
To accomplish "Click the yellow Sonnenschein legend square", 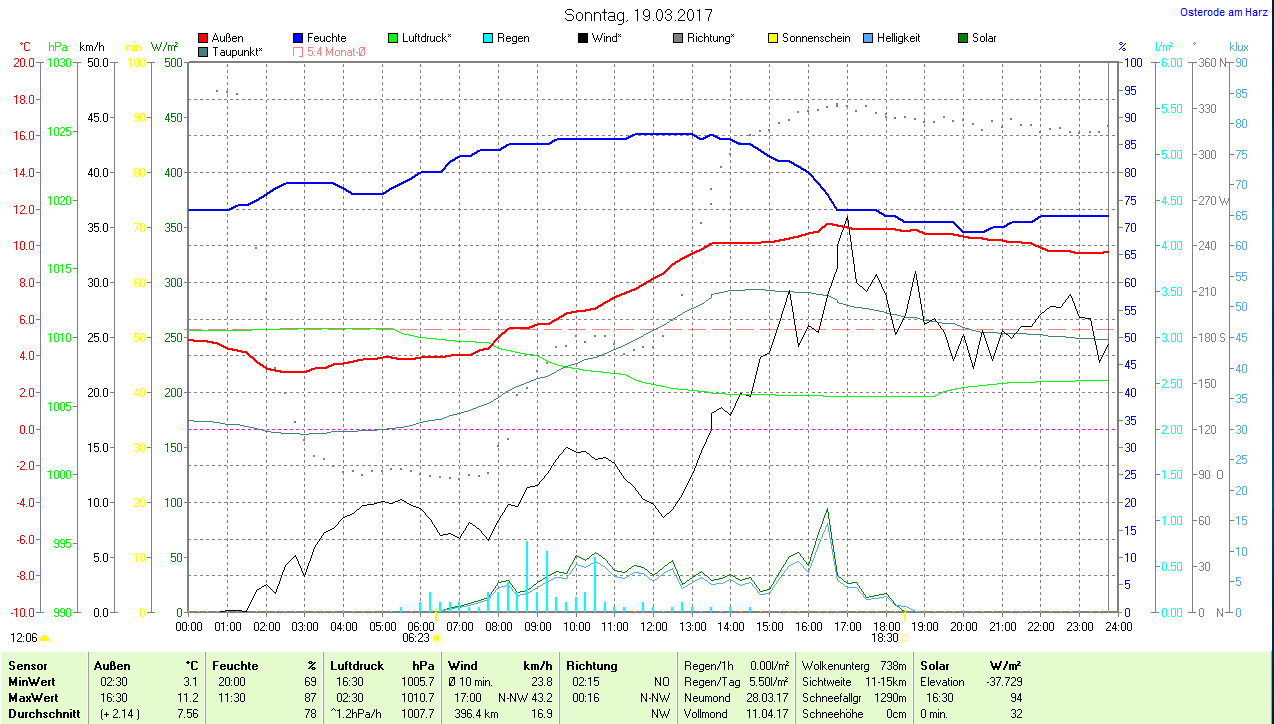I will (x=773, y=38).
